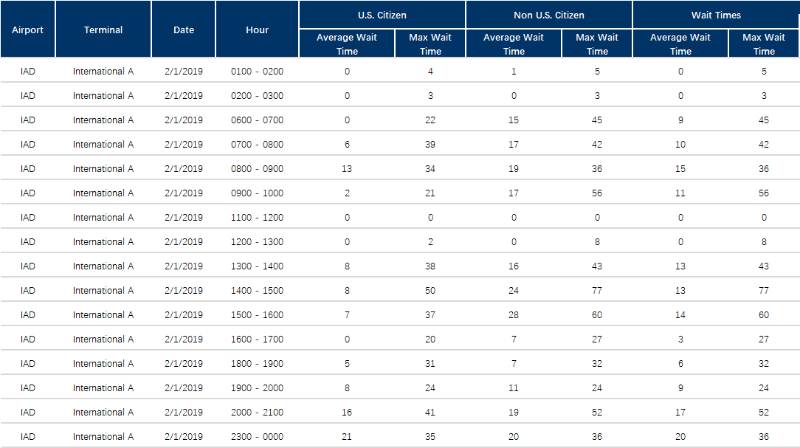Select the Wait Times group header
Screen dimensions: 800x448
pos(716,15)
